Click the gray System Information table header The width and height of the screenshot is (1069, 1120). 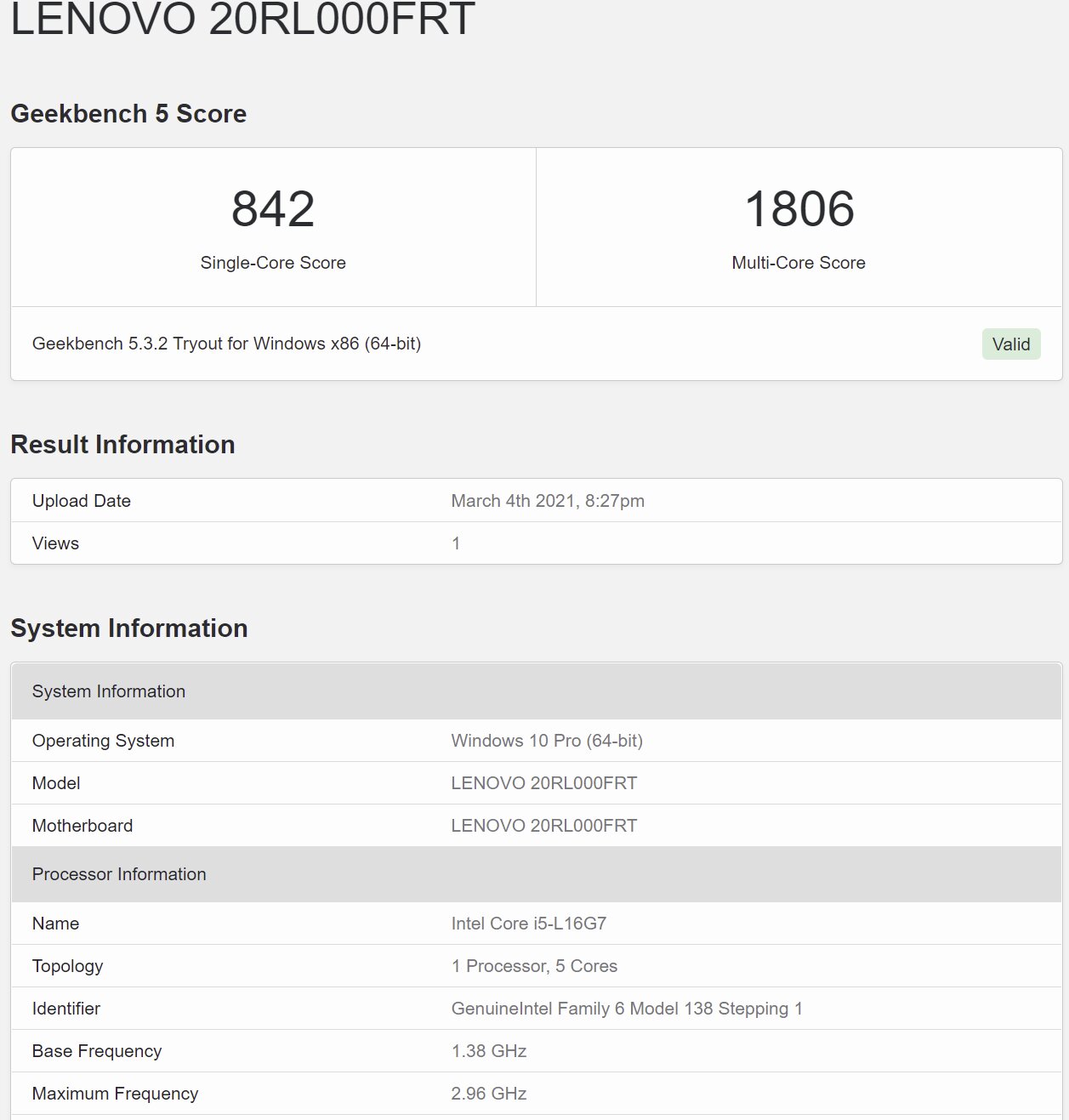point(537,691)
